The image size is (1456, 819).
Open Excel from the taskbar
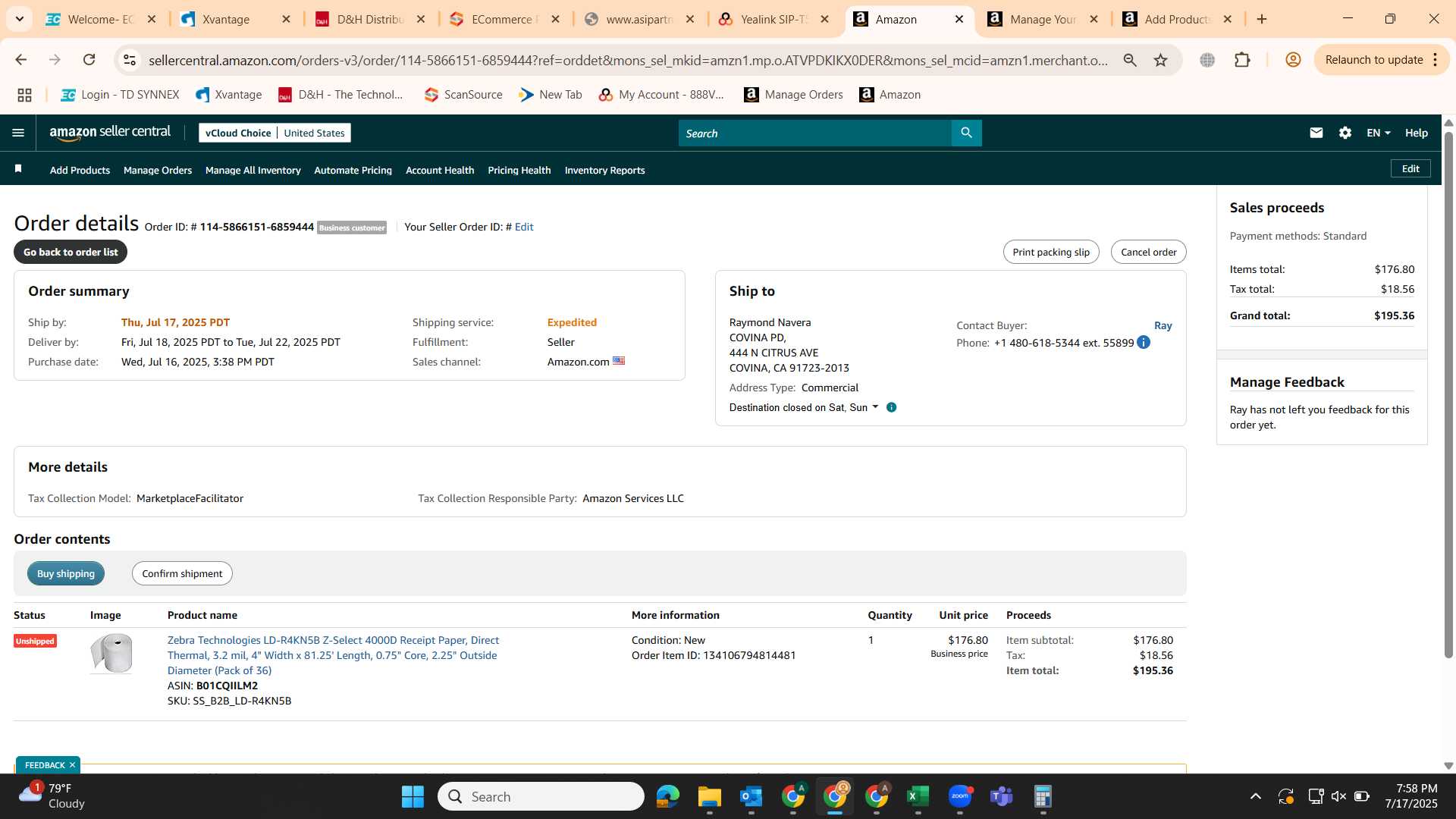point(918,796)
